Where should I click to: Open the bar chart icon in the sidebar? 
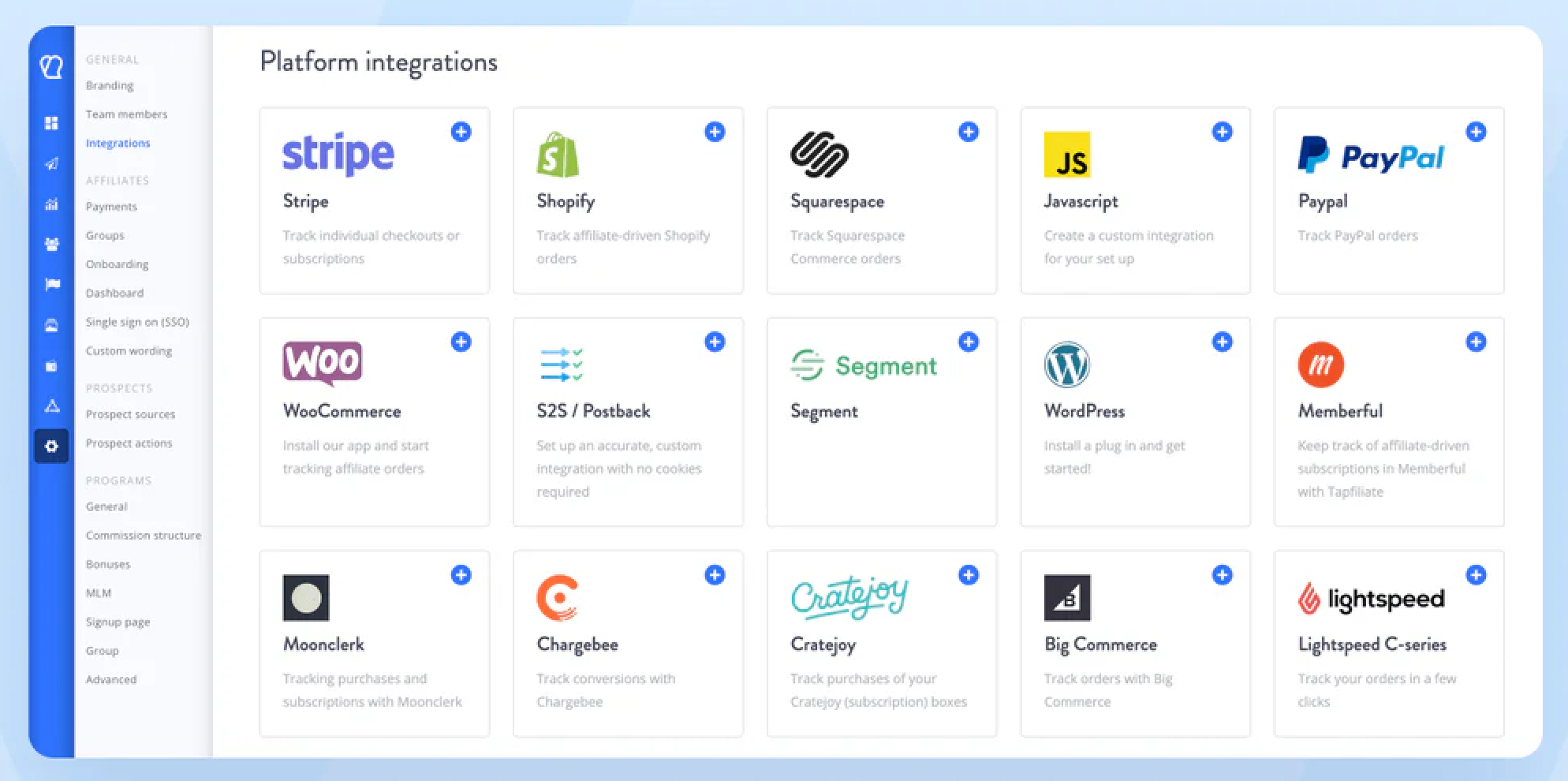pyautogui.click(x=51, y=204)
